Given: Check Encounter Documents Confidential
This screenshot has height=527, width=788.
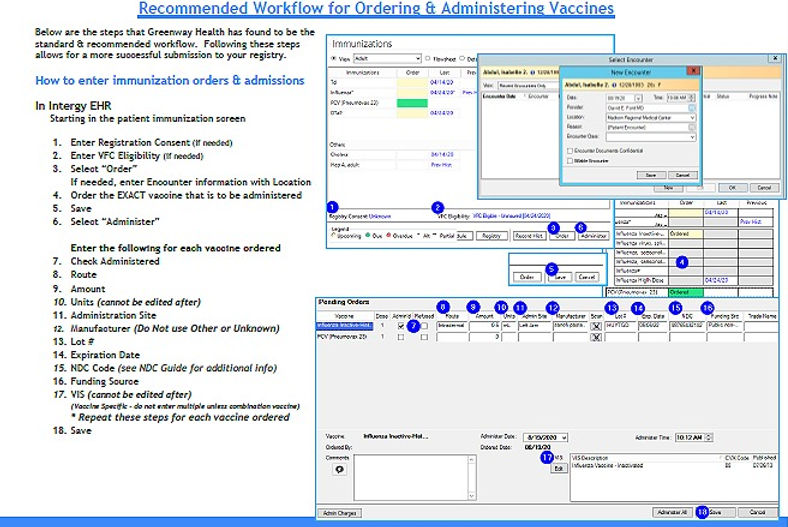Looking at the screenshot, I should (569, 151).
